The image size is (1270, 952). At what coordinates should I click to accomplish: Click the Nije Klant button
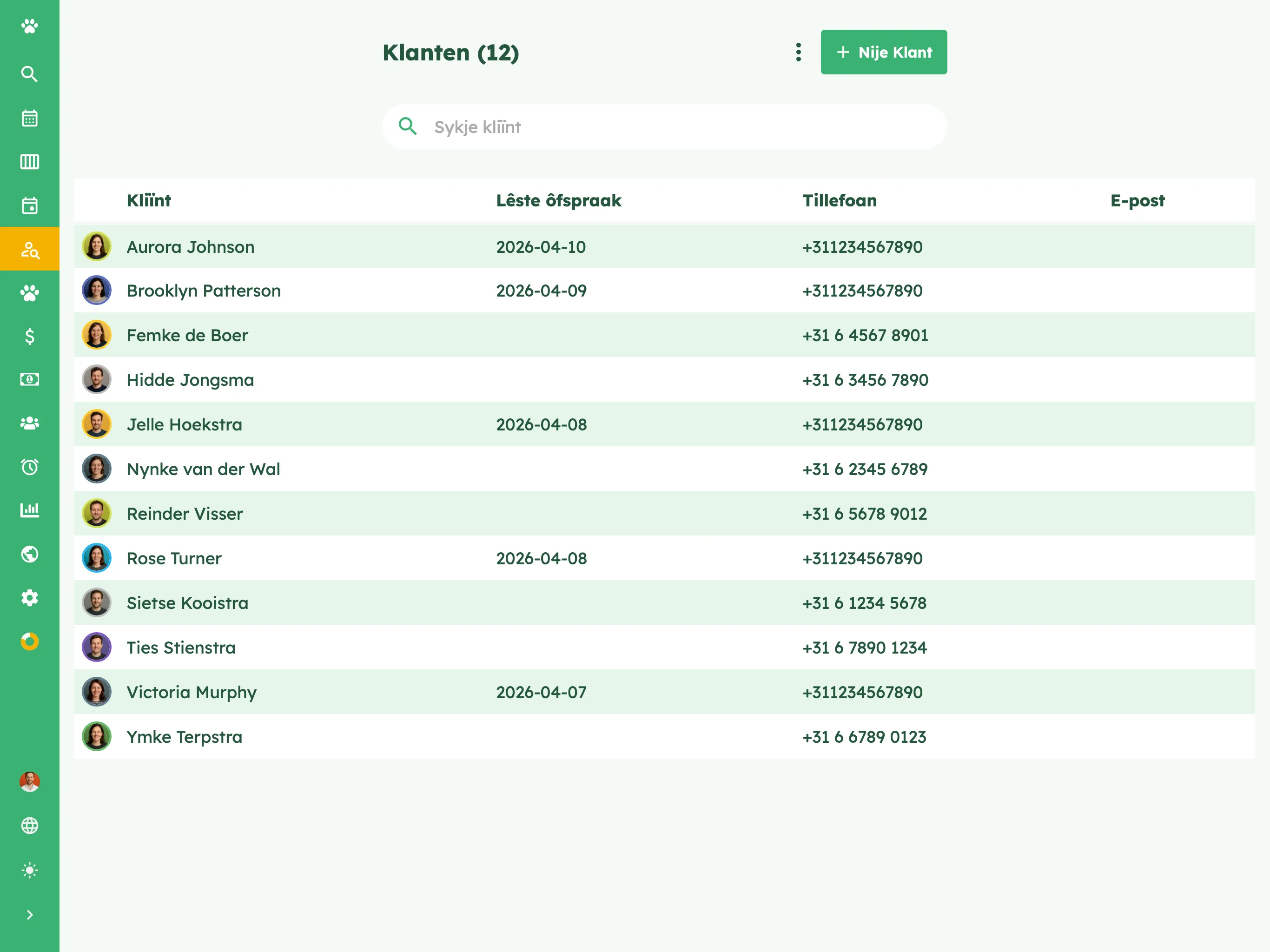click(x=884, y=52)
